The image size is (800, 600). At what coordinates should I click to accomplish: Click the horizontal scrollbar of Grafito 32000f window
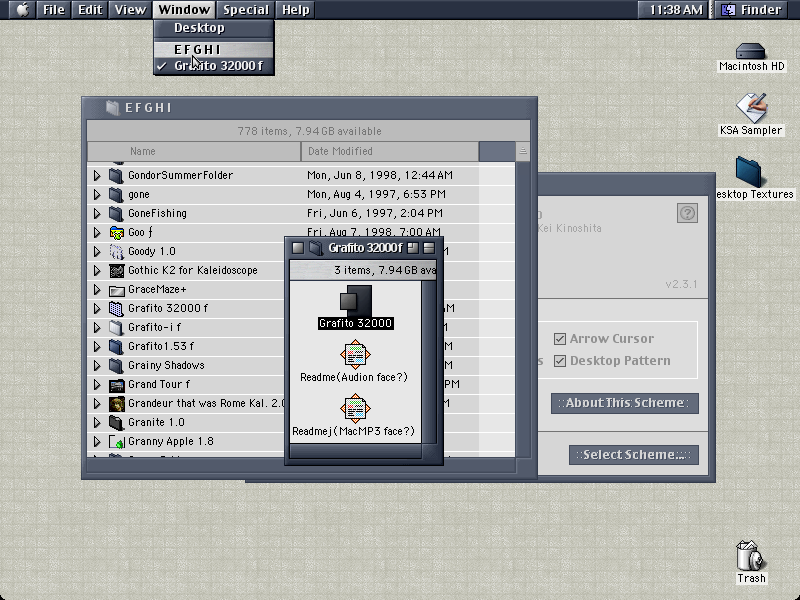pos(356,451)
